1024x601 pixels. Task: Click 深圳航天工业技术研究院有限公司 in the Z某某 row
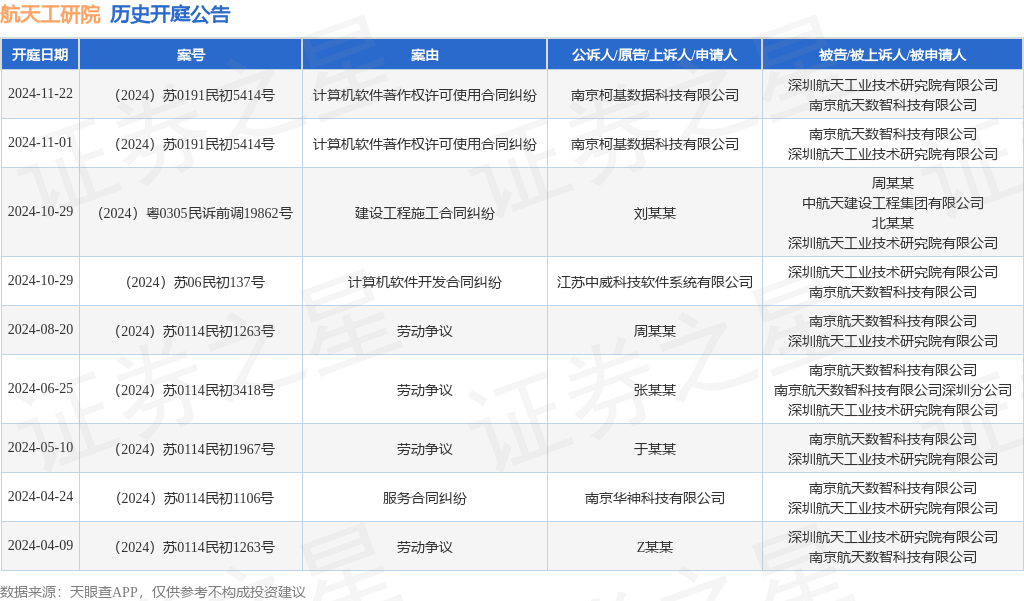click(x=893, y=537)
